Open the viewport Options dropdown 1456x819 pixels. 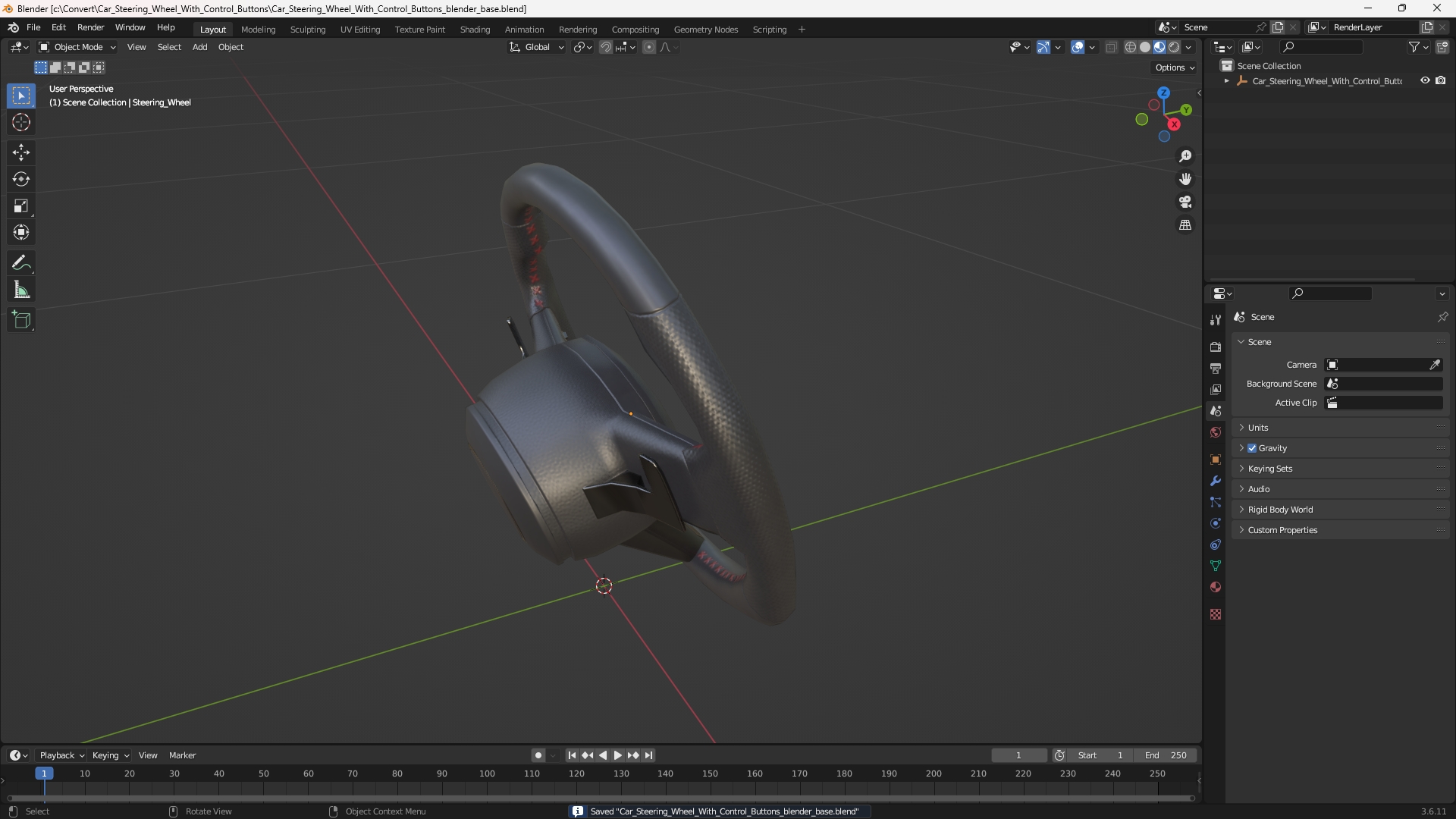tap(1175, 67)
